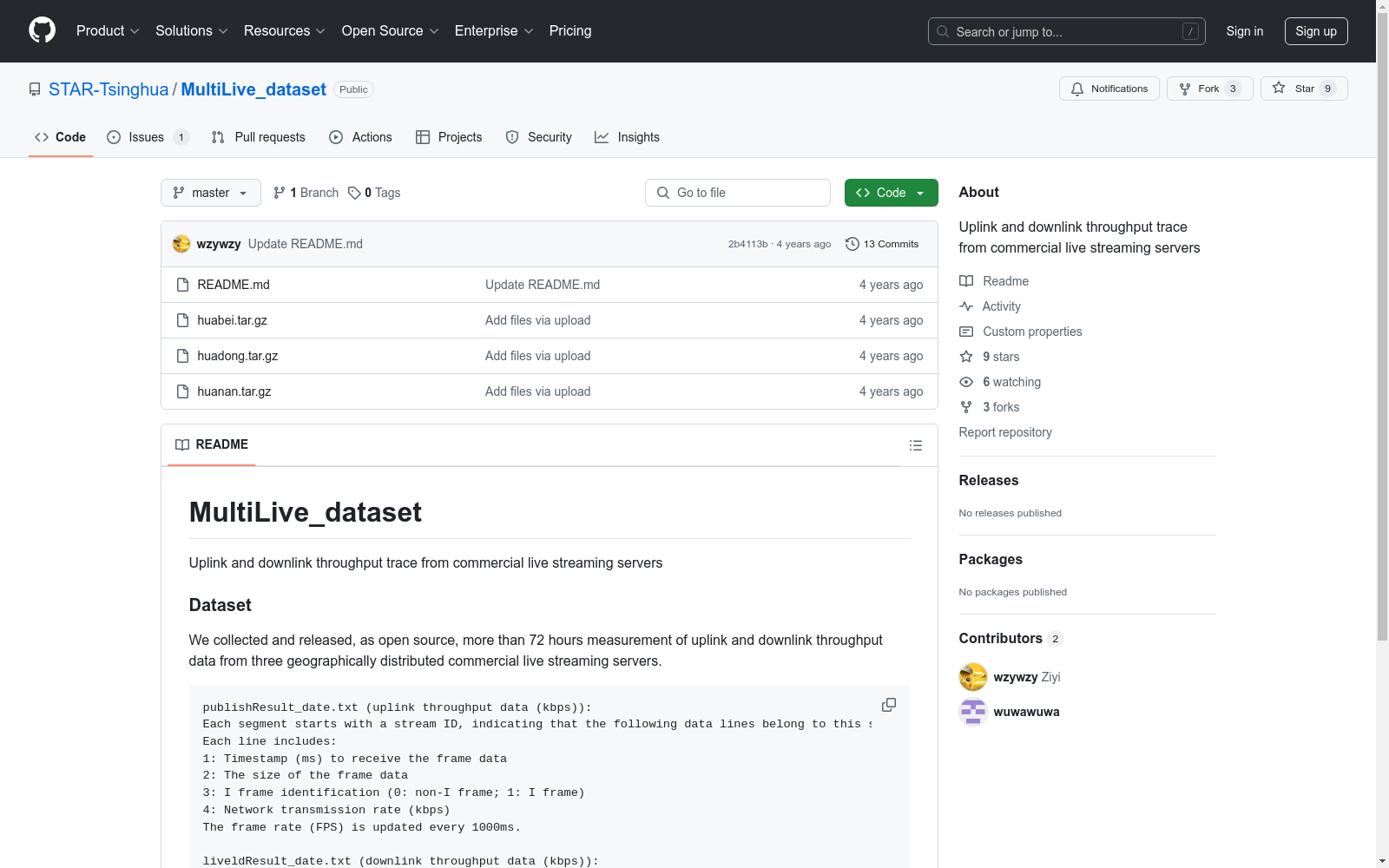Expand the Solutions menu

(192, 31)
